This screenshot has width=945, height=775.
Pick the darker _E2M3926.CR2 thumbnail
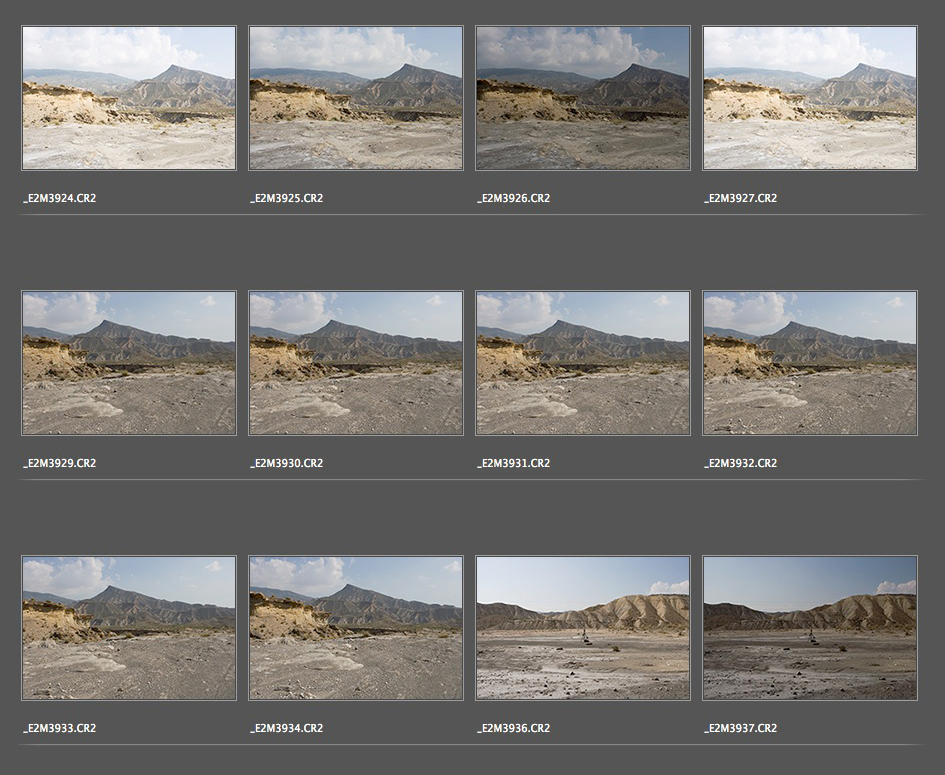(x=583, y=98)
